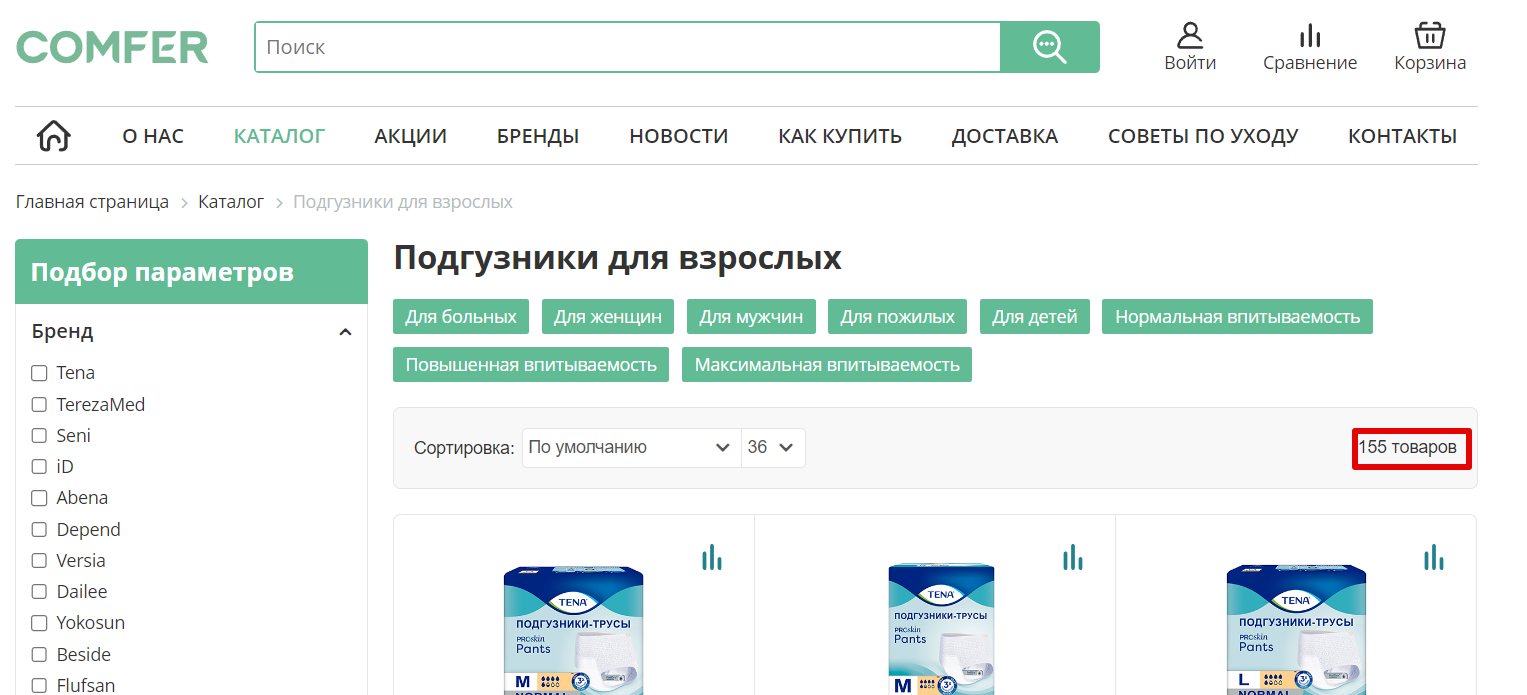Filter by Для детей tag
1527x695 pixels.
(x=1035, y=317)
